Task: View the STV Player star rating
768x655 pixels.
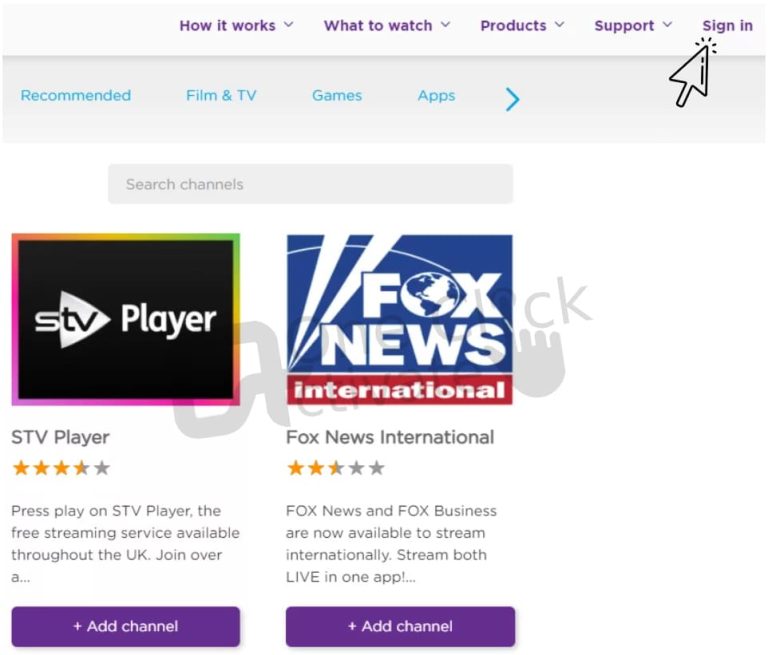Action: 61,468
